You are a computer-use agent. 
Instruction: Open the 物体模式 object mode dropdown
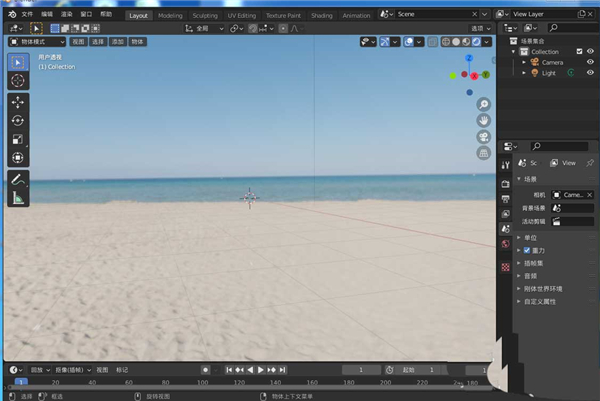point(37,42)
